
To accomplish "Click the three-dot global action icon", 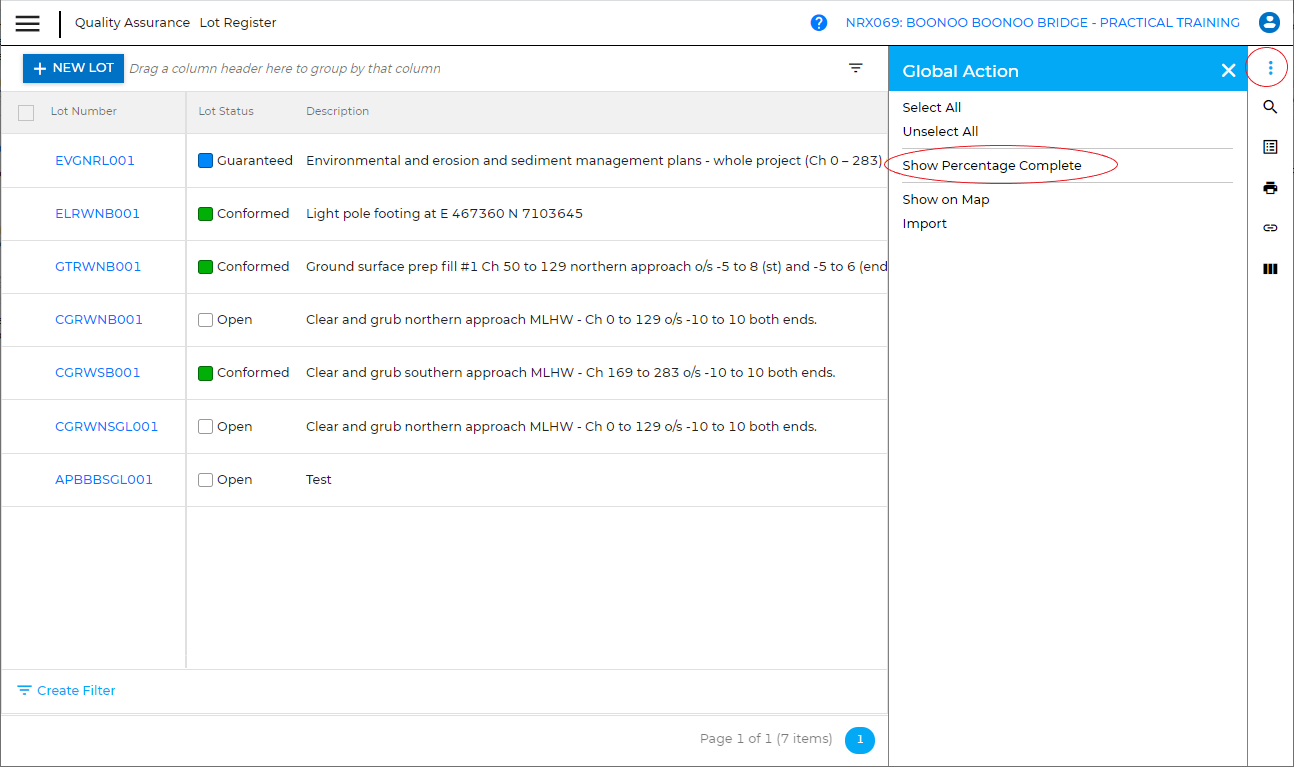I will [x=1270, y=68].
